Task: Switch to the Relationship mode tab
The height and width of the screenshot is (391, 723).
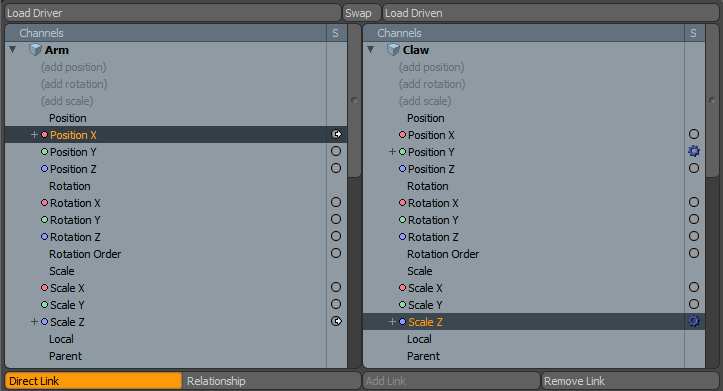Action: (x=272, y=381)
